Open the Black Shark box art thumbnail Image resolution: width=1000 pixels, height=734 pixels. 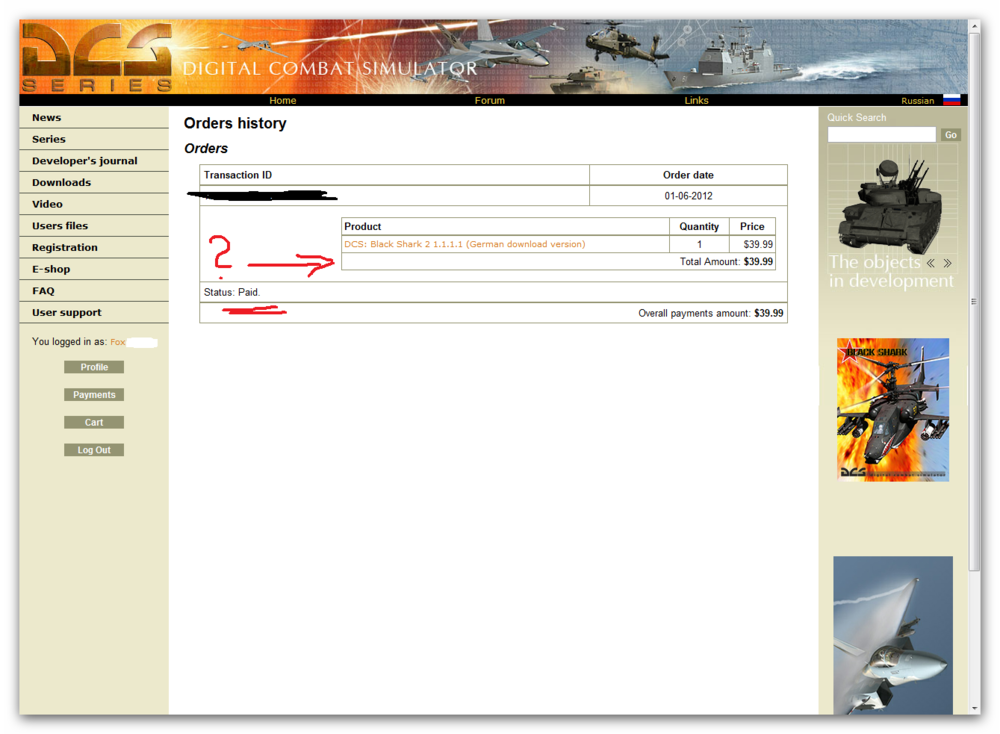point(892,410)
